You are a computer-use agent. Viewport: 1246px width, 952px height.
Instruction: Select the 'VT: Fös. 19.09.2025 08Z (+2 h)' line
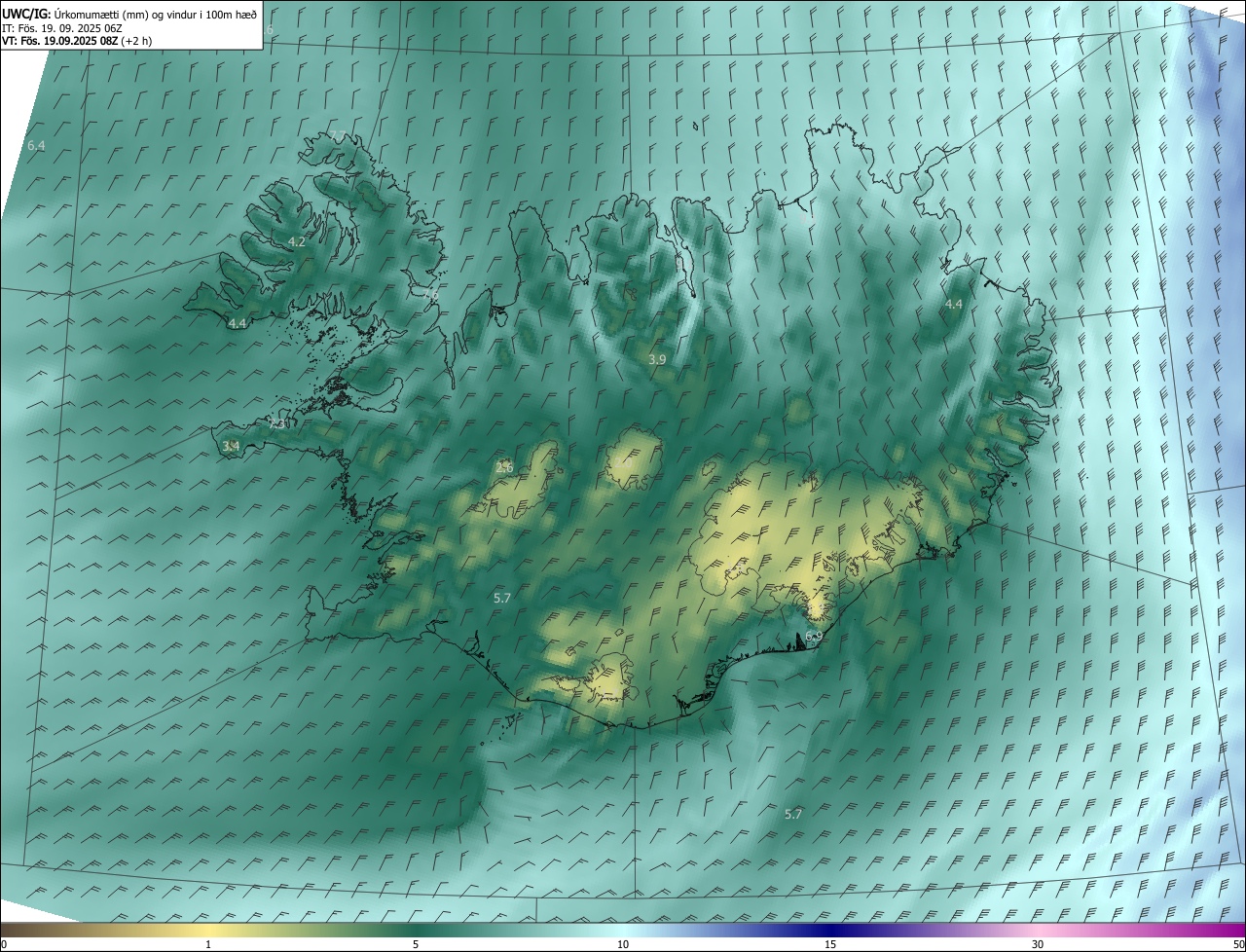click(x=77, y=42)
